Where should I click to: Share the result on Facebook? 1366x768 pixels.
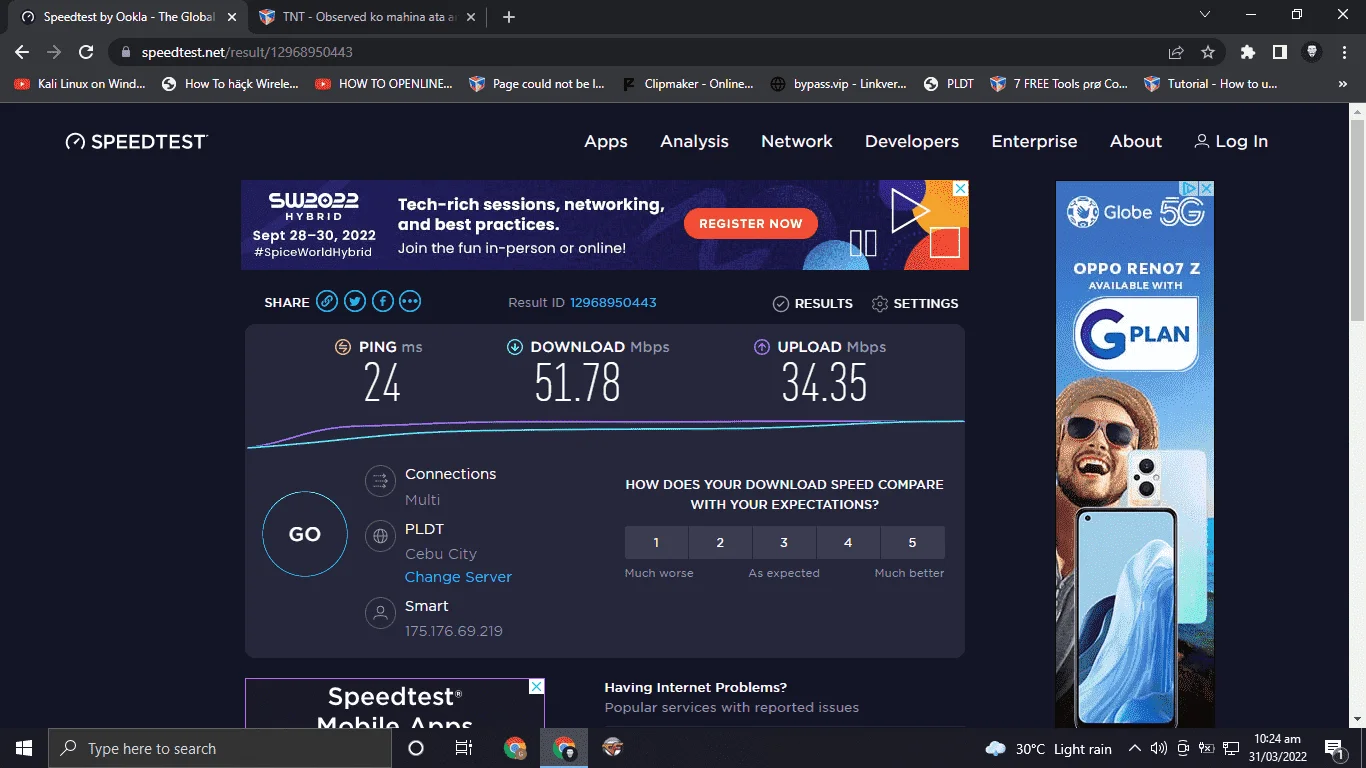click(x=383, y=302)
